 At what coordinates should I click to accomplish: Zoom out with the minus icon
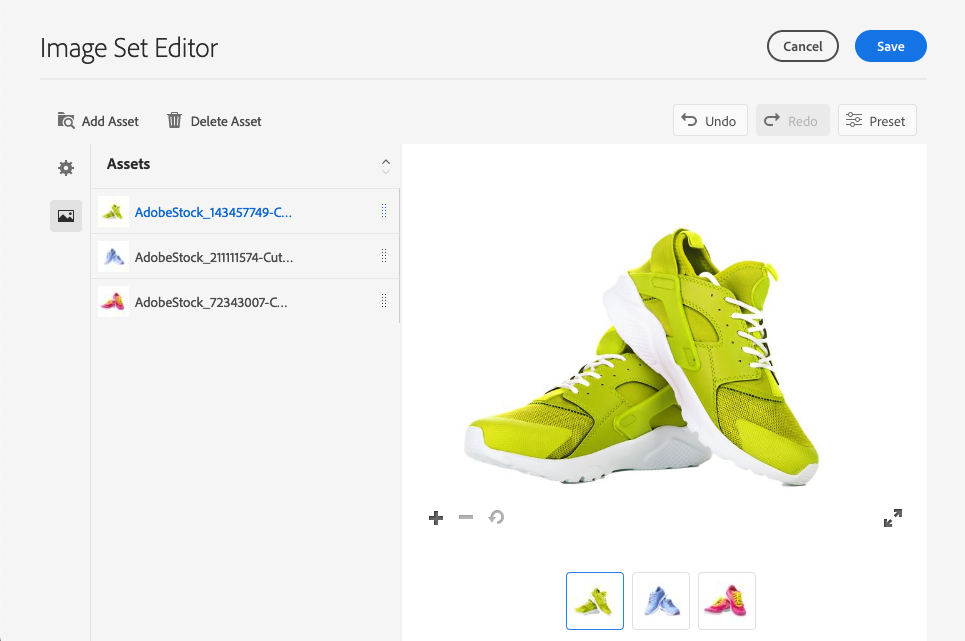[466, 517]
